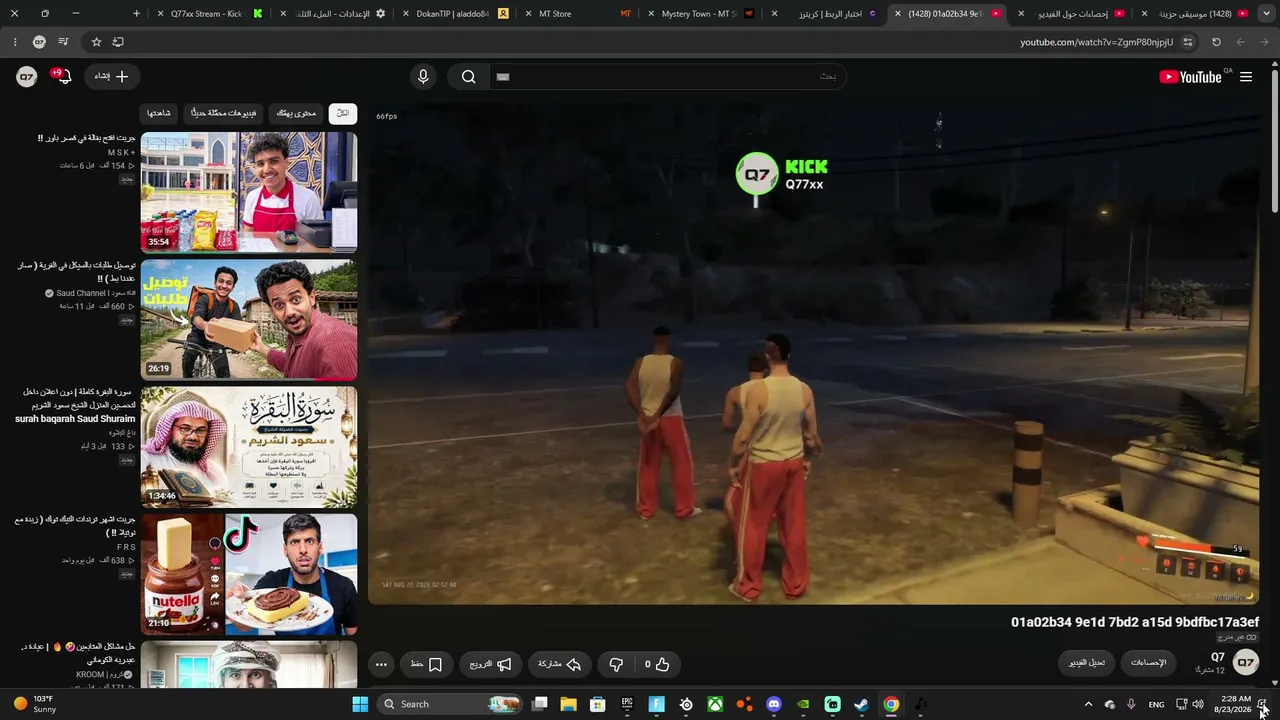Open the create (إنشاء) menu

point(111,77)
